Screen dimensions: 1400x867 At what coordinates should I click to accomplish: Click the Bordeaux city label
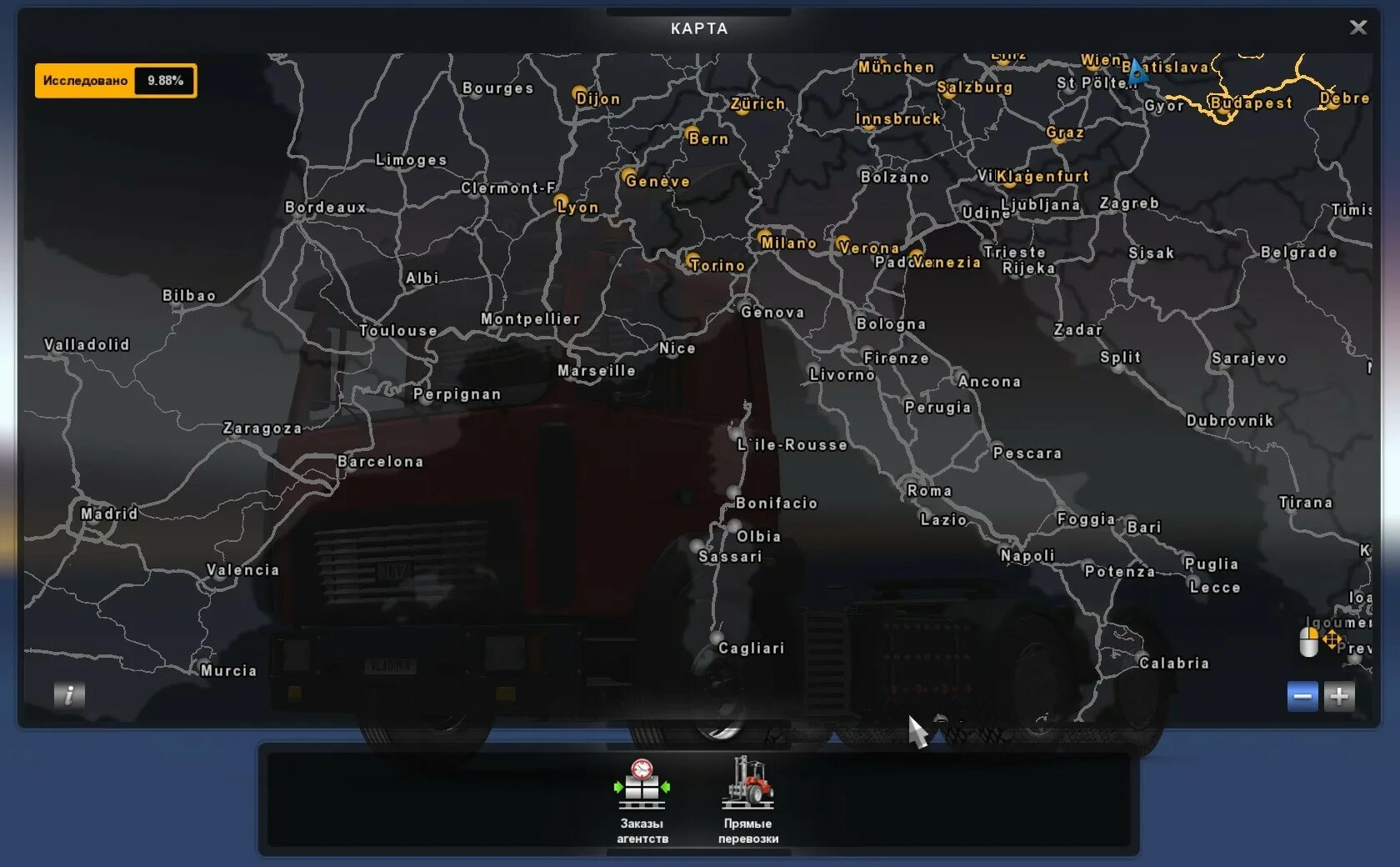click(326, 207)
